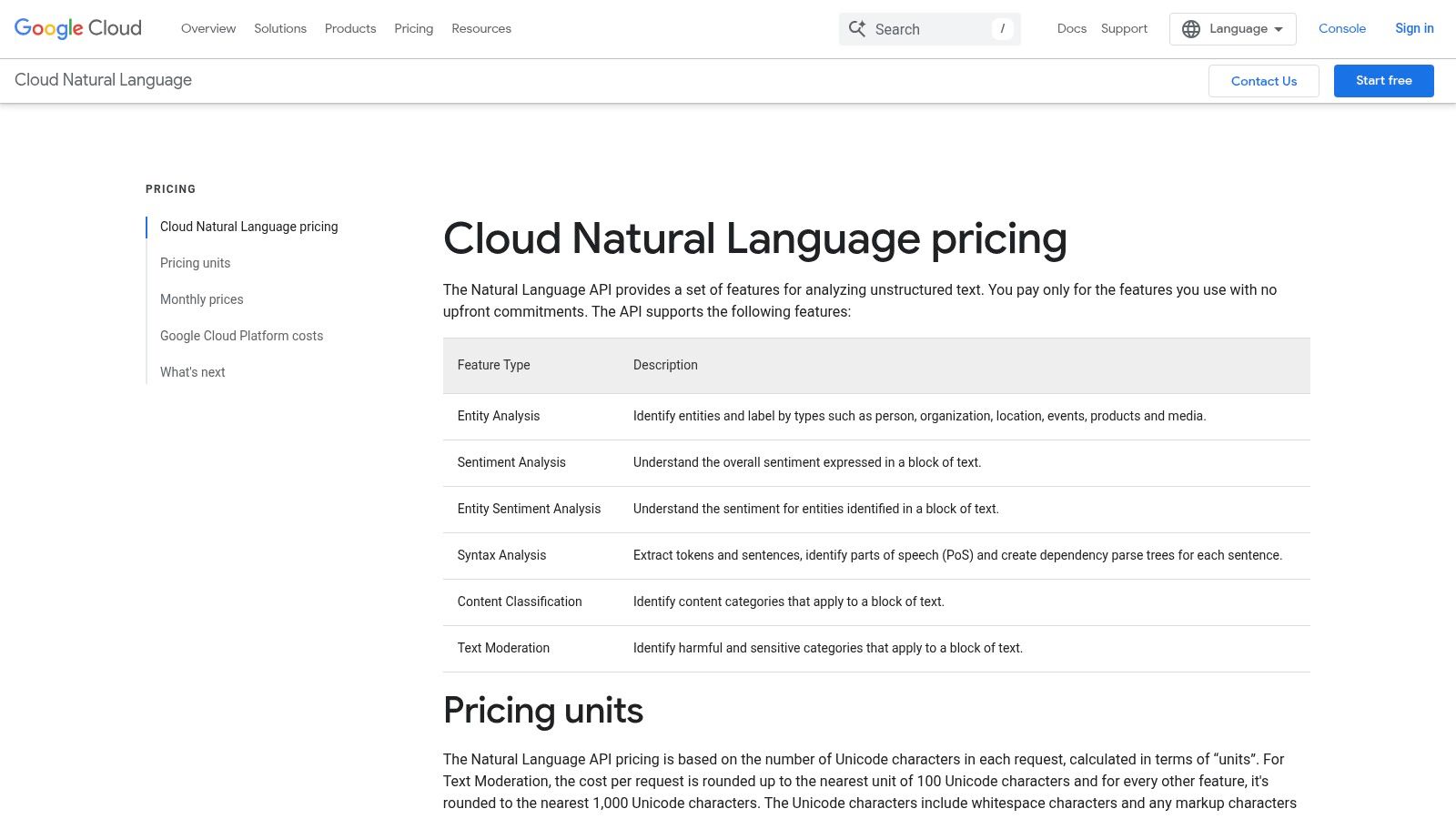
Task: Open the Console
Action: tap(1341, 28)
